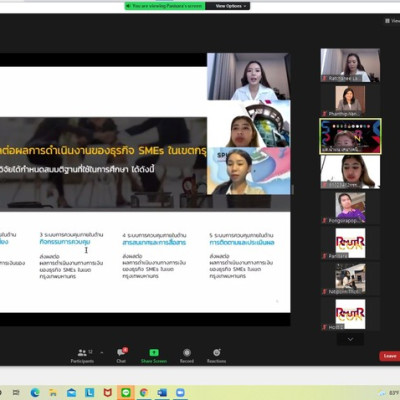The height and width of the screenshot is (400, 400).
Task: Select the Phanthip participant video tile
Action: (350, 101)
